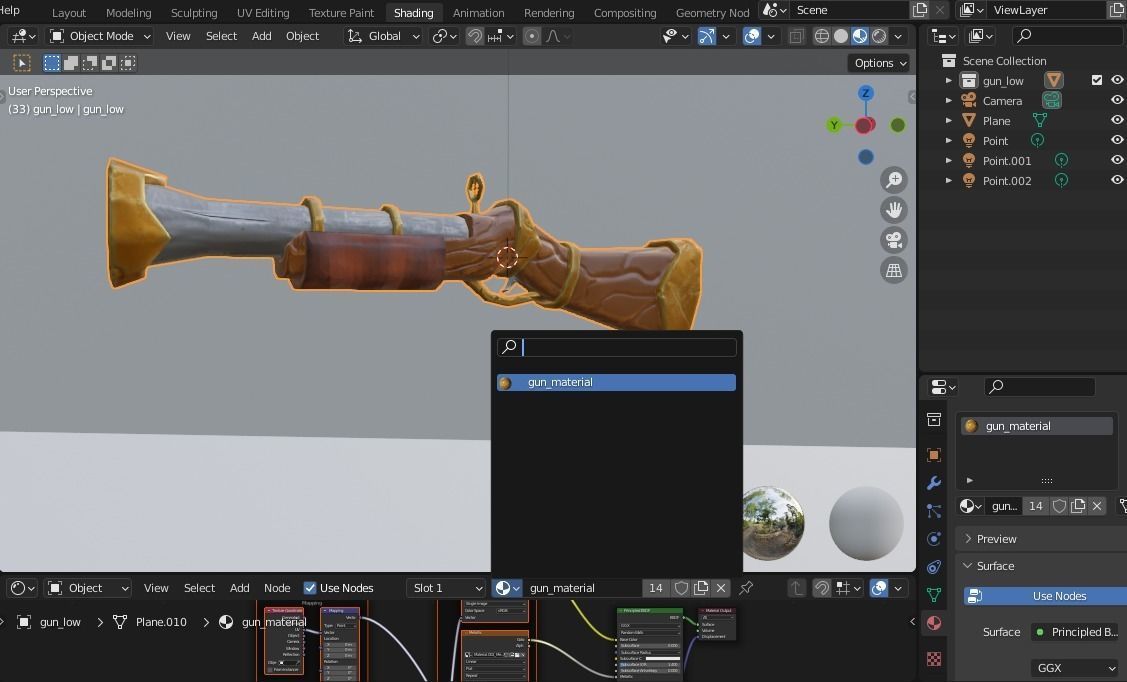Open the Material properties tab icon

(934, 623)
